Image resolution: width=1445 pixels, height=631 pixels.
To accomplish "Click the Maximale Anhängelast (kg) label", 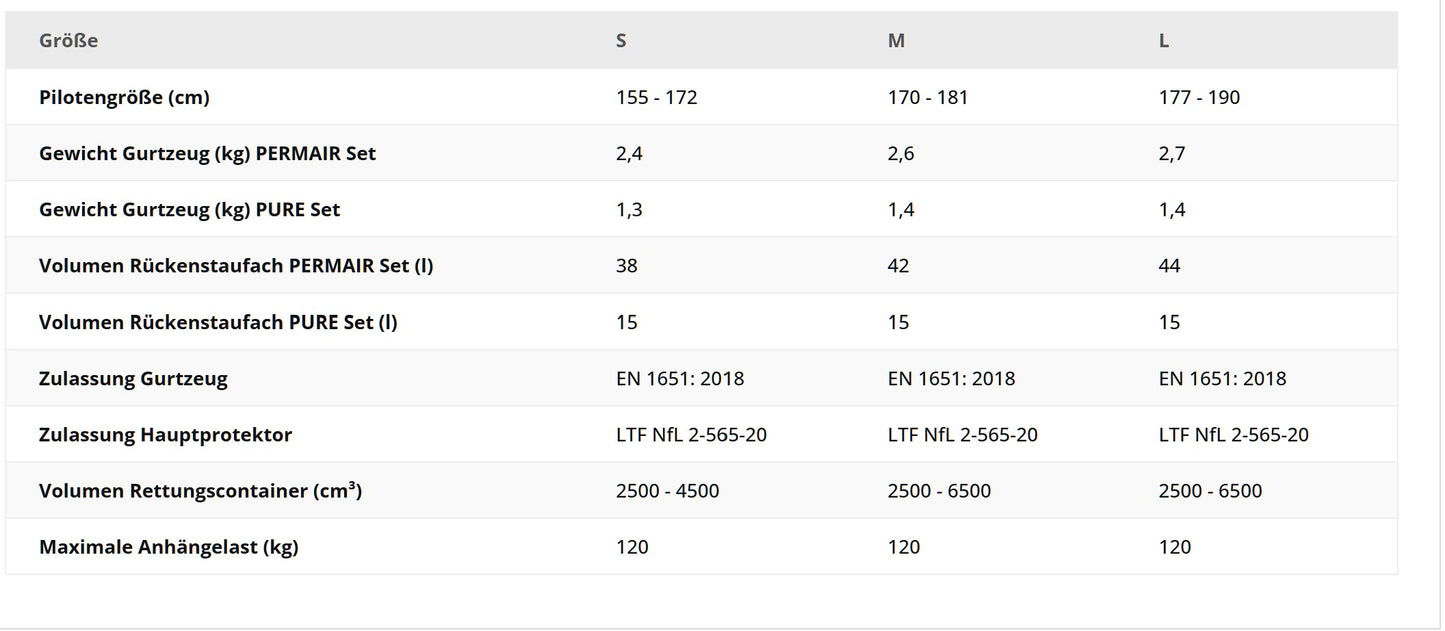I will (168, 546).
